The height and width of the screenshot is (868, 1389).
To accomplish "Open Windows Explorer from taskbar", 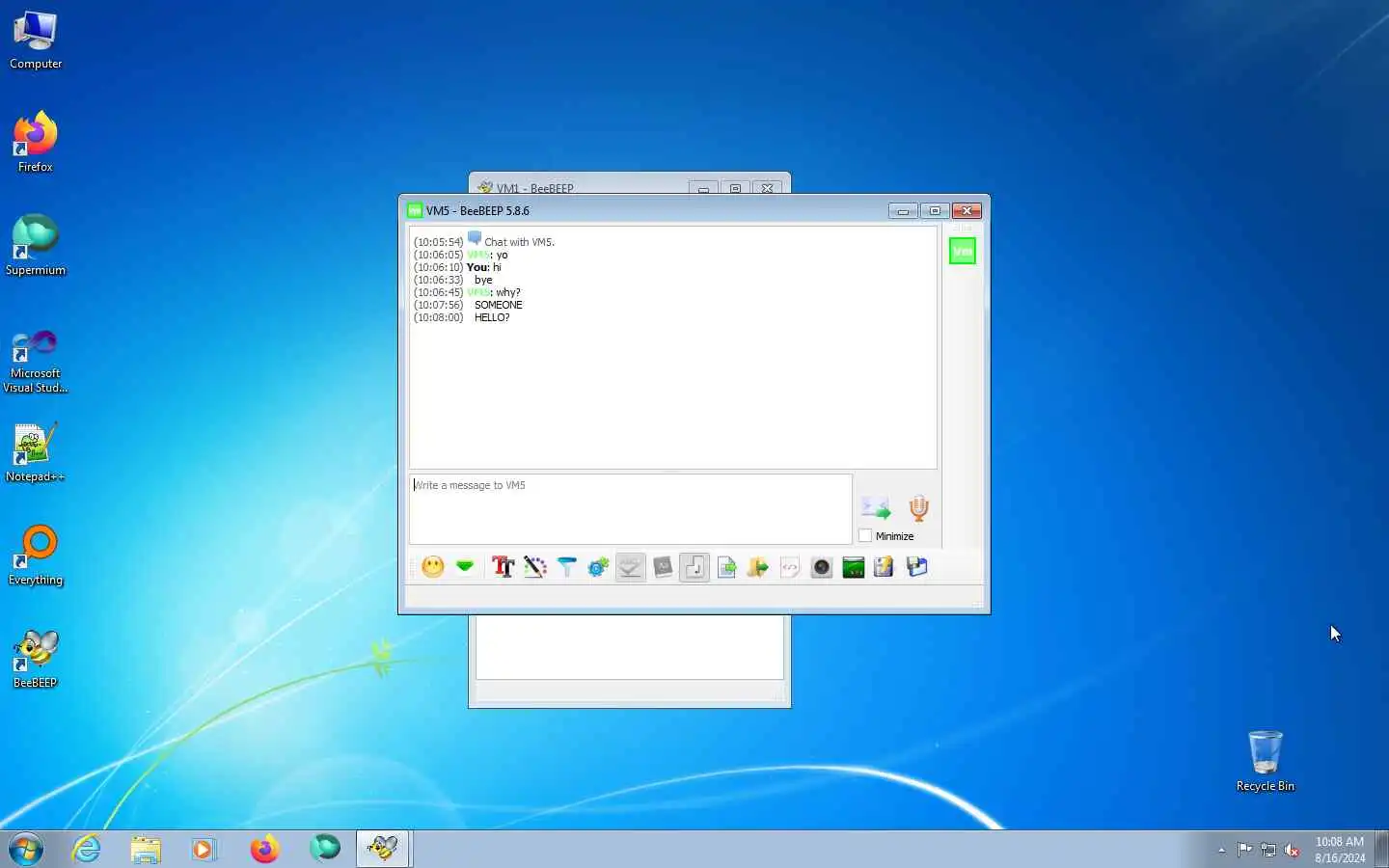I will pos(146,849).
